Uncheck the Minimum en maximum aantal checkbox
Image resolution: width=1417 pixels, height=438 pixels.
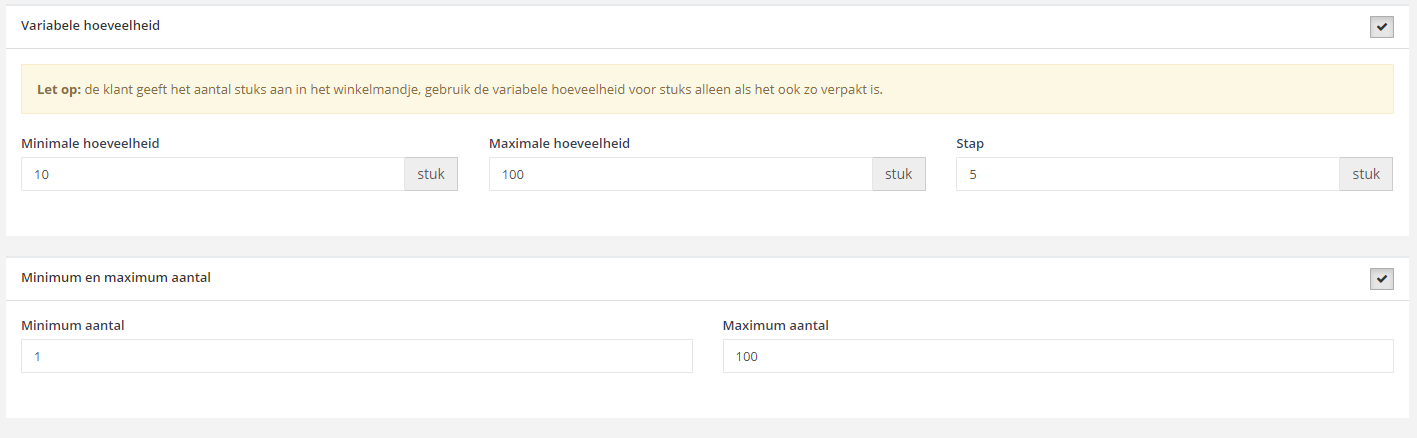click(1381, 279)
